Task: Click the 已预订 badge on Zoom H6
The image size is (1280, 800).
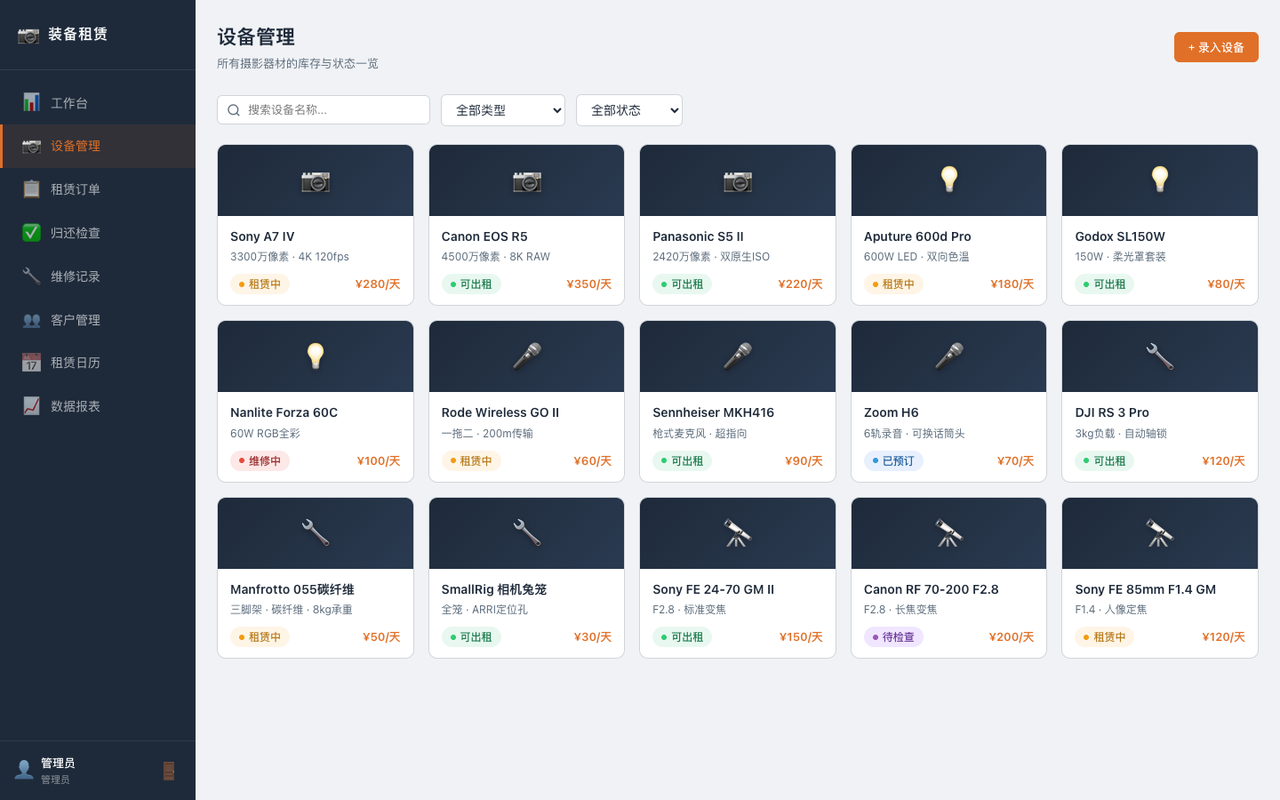Action: point(893,461)
